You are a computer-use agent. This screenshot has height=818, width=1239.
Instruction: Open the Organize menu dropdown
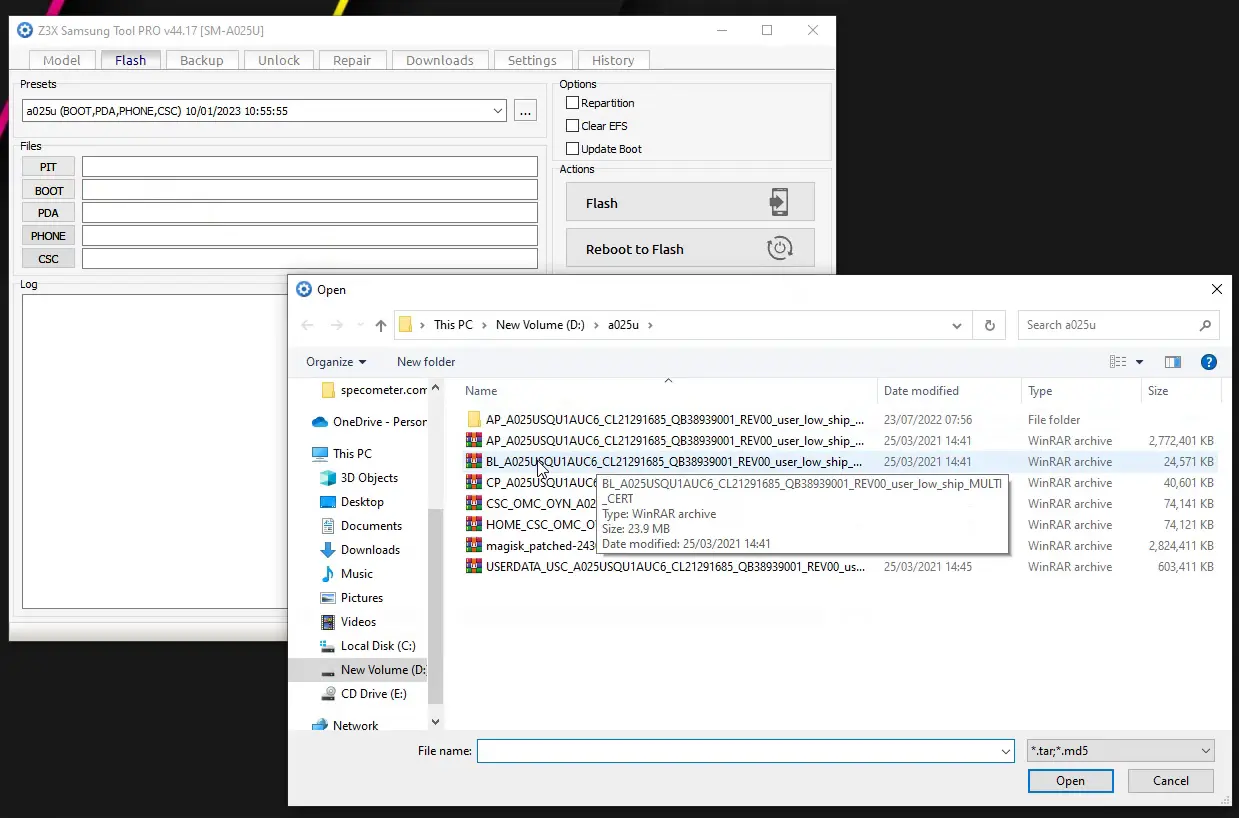pyautogui.click(x=336, y=361)
